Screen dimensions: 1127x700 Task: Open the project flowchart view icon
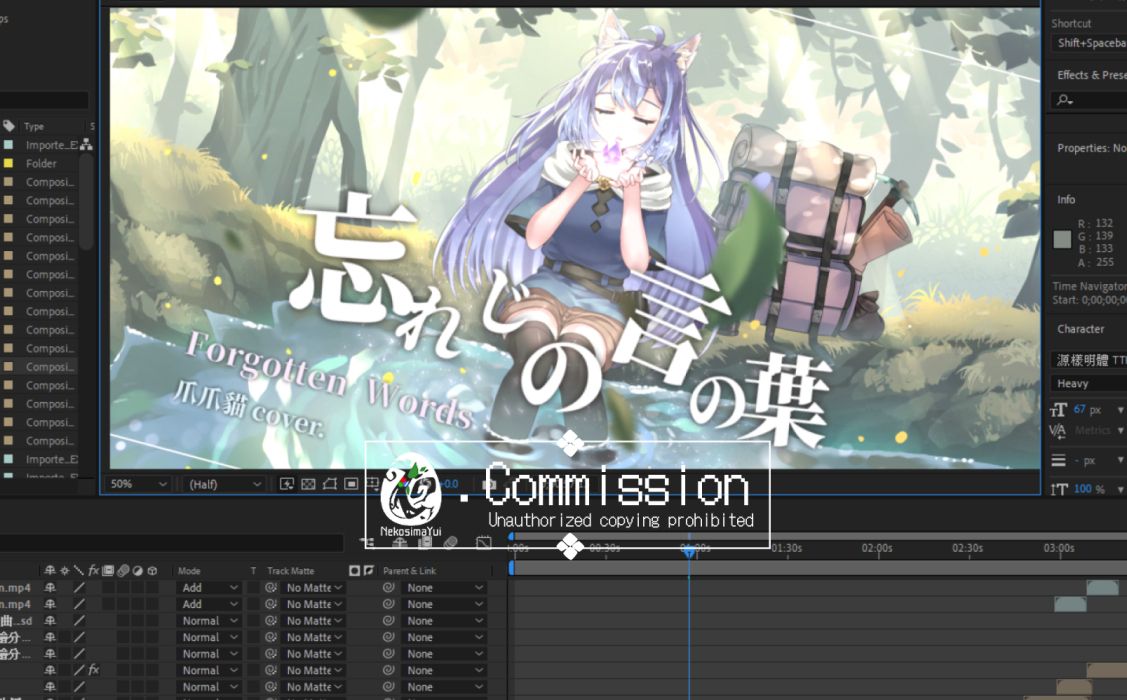(x=86, y=144)
